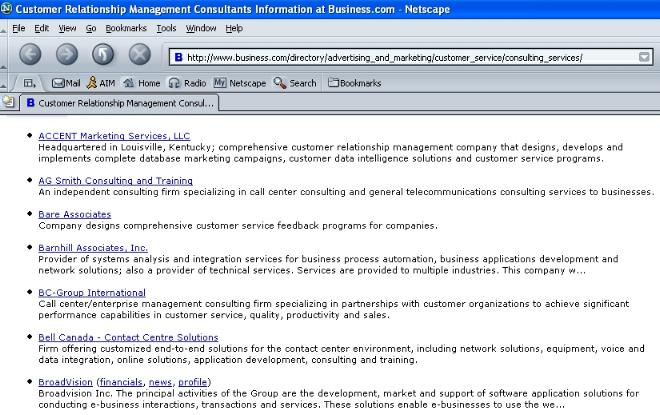Visit the Bare Associates link

(75, 214)
